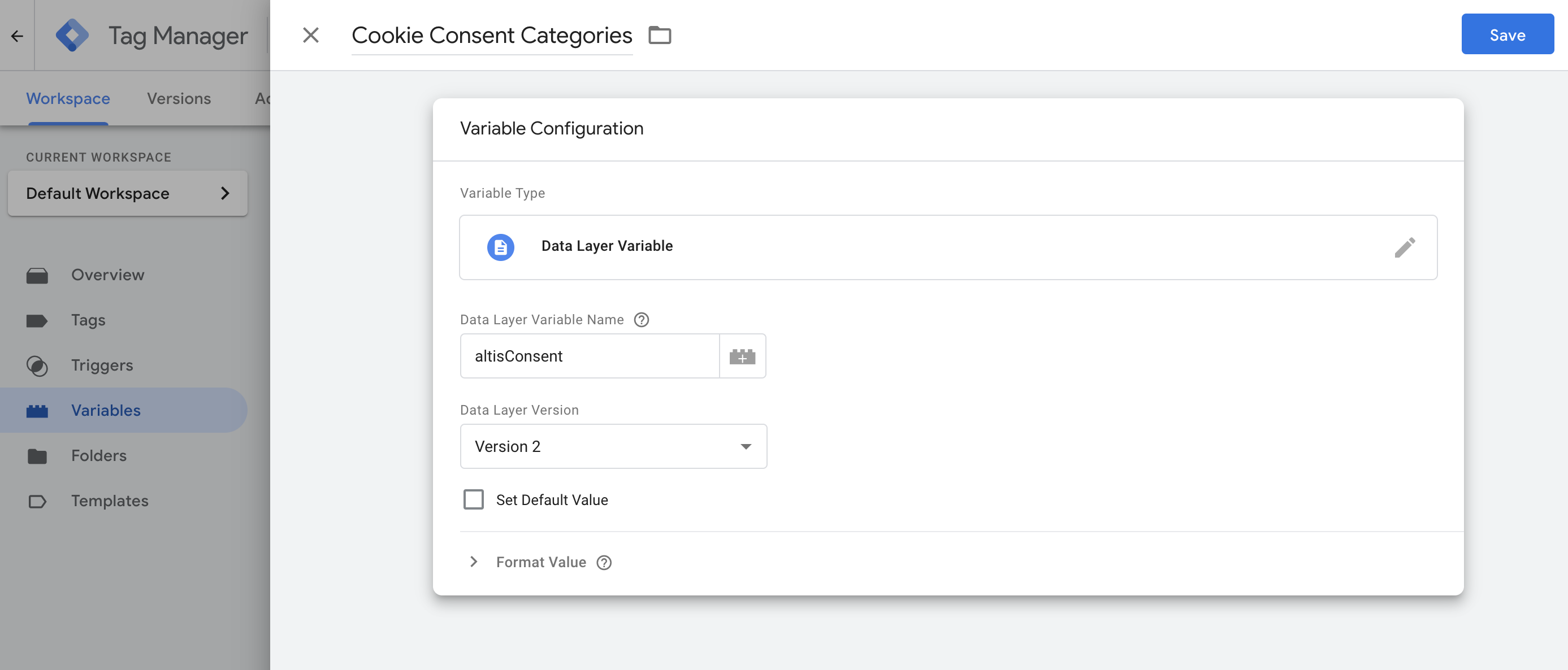Click the Data Layer Variable document icon
Viewport: 1568px width, 670px height.
coord(500,247)
